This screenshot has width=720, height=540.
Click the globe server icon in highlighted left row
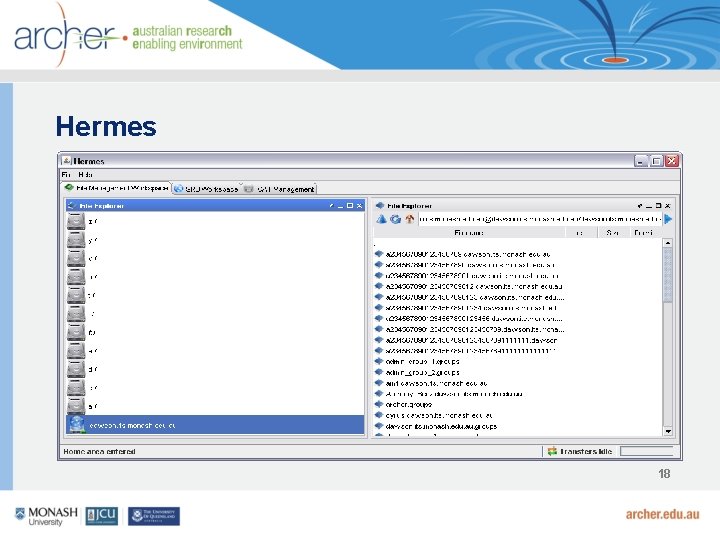tap(77, 425)
